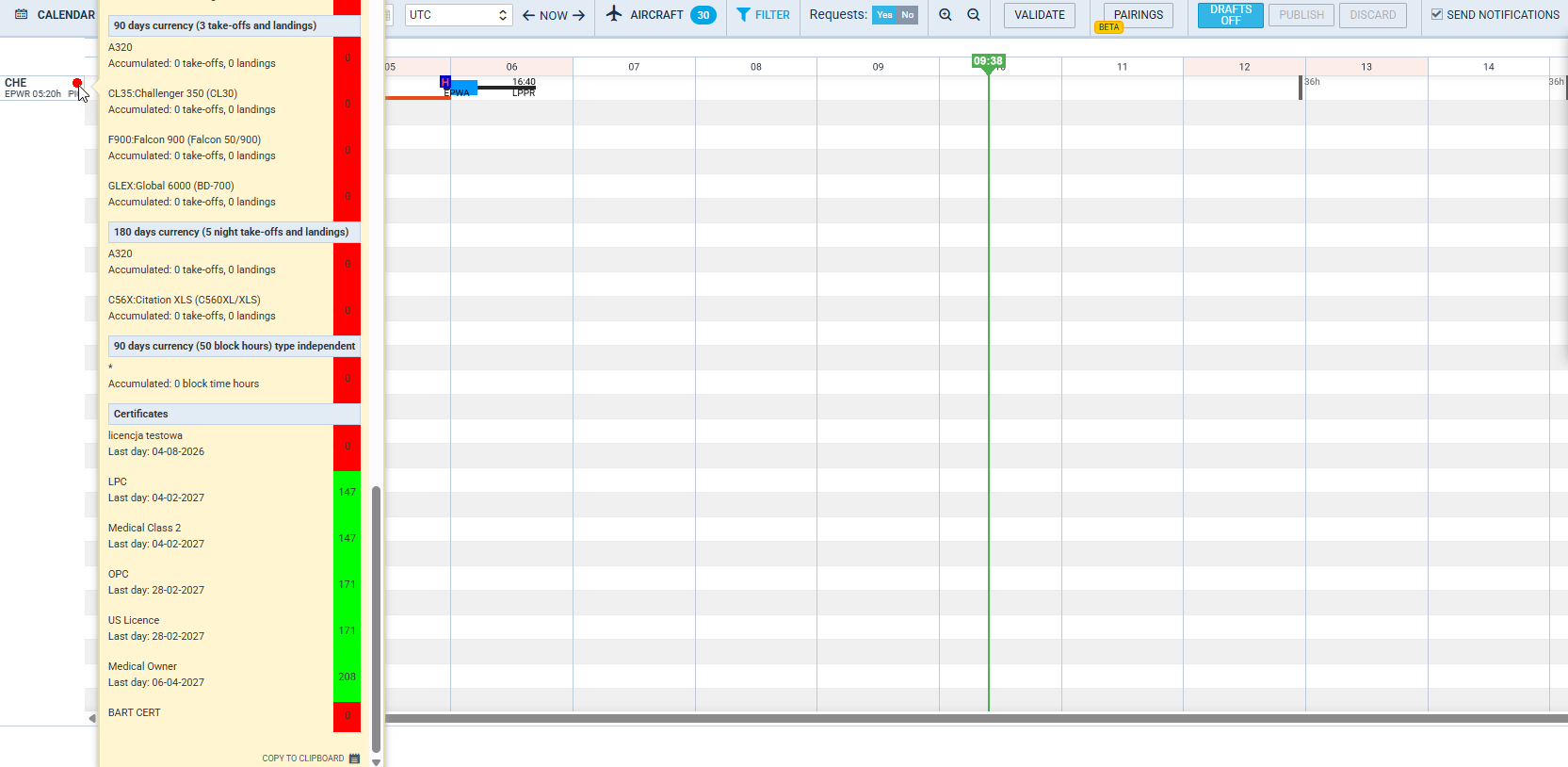Viewport: 1568px width, 767px height.
Task: Click the BETA badge under Pairings
Action: click(1109, 27)
